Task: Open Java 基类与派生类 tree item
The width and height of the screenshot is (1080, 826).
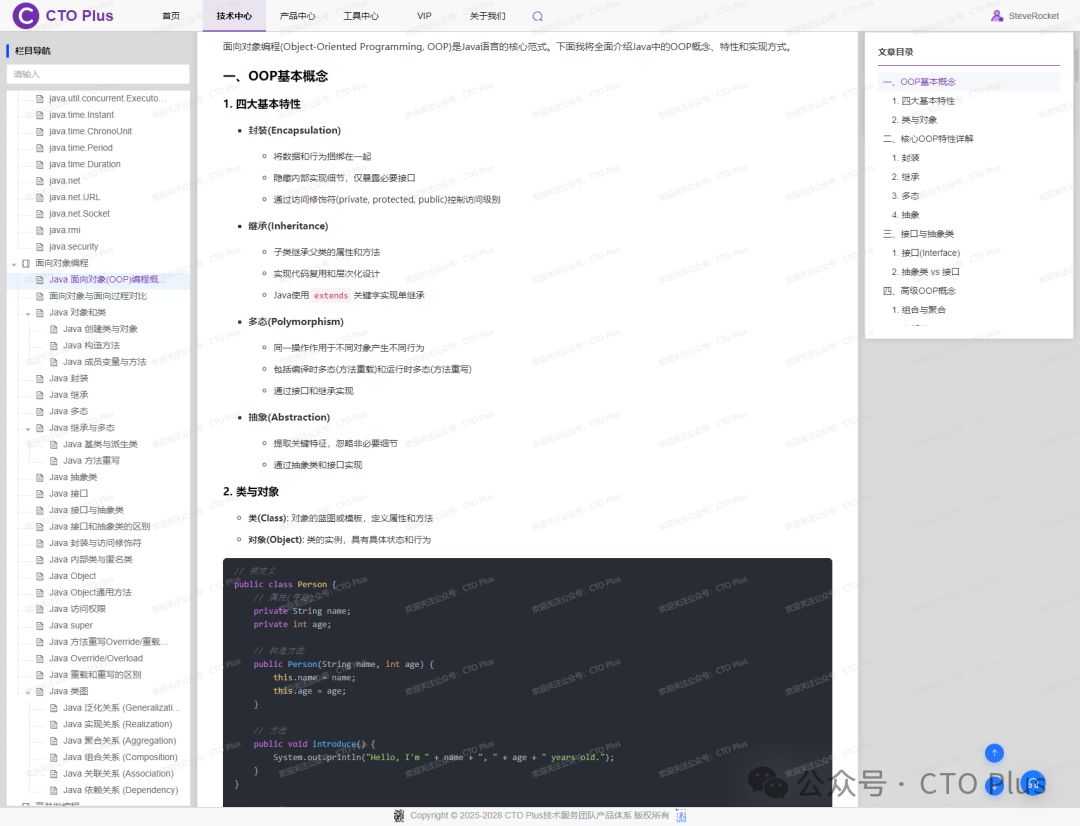Action: [101, 444]
